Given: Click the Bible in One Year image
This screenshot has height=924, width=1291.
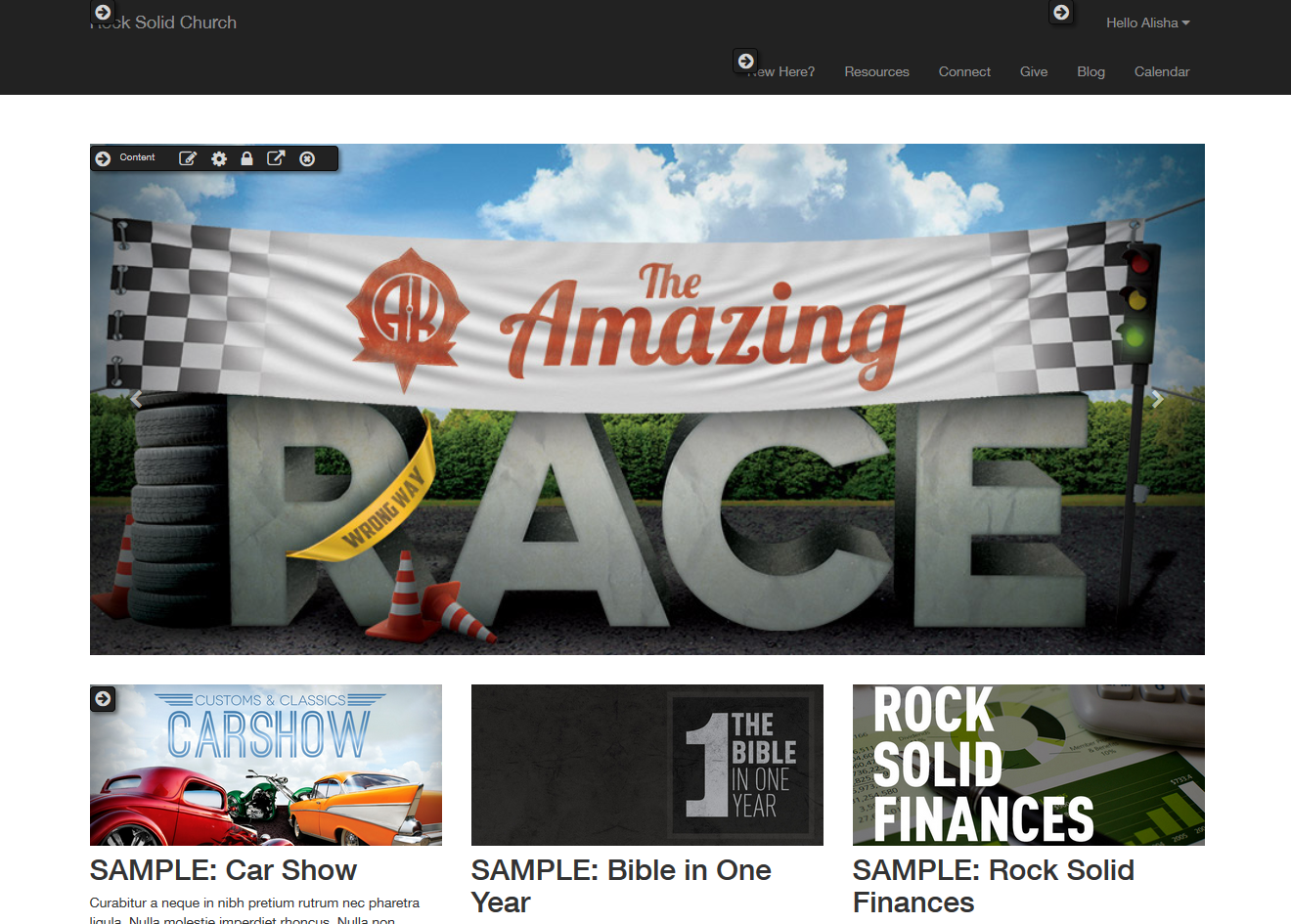Looking at the screenshot, I should (x=646, y=765).
